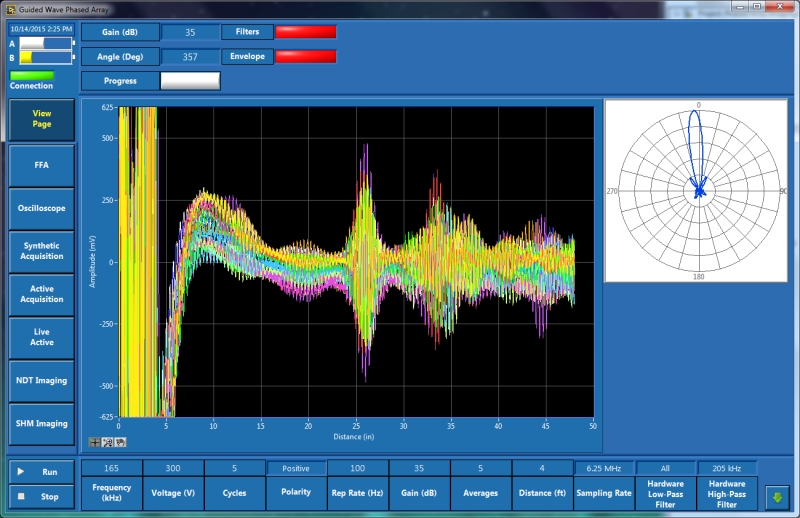Toggle the Envelope red indicator switch
Screen dimensions: 800x518
point(306,56)
